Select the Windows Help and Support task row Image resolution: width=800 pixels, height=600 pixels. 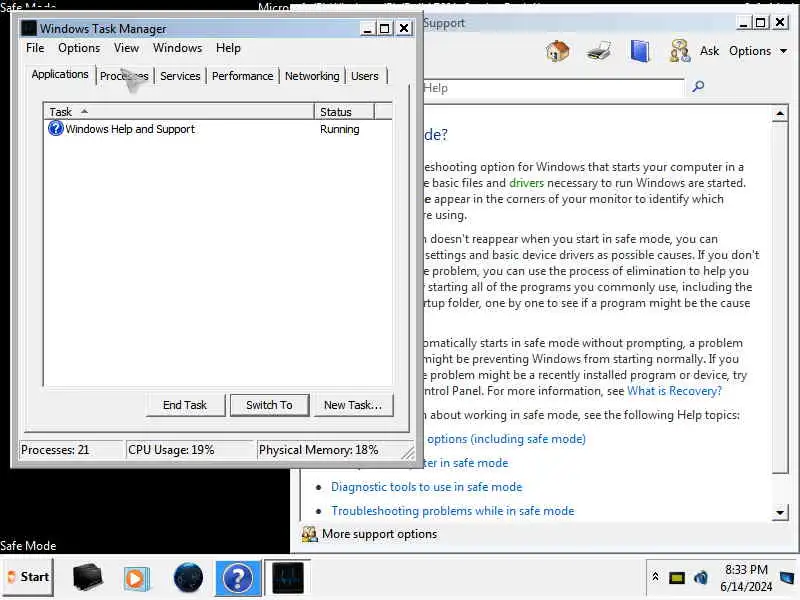(218, 129)
